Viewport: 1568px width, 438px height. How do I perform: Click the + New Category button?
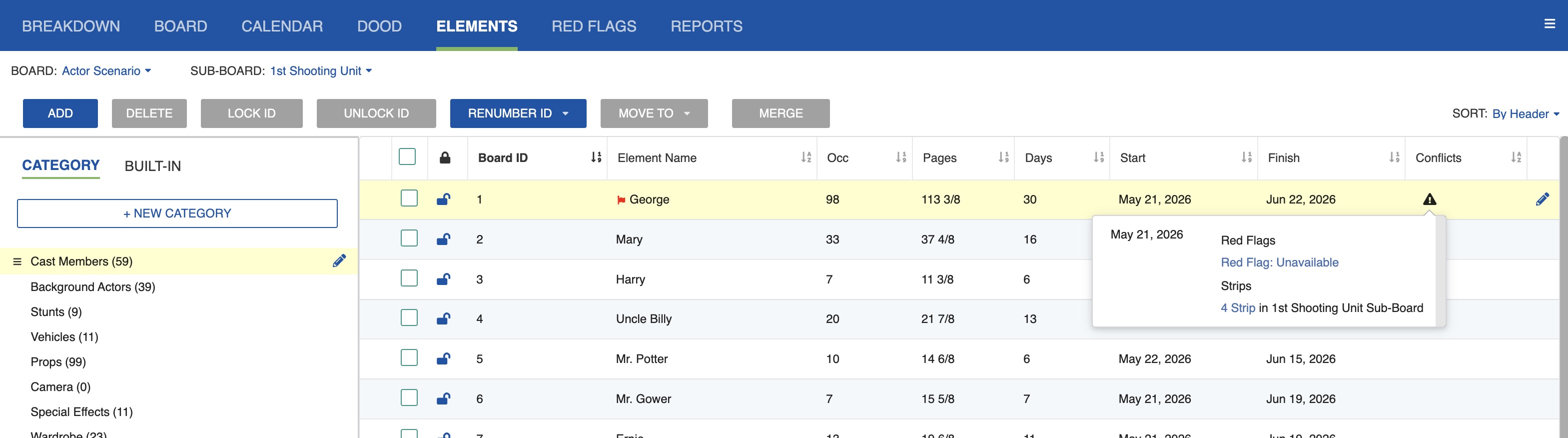tap(177, 213)
